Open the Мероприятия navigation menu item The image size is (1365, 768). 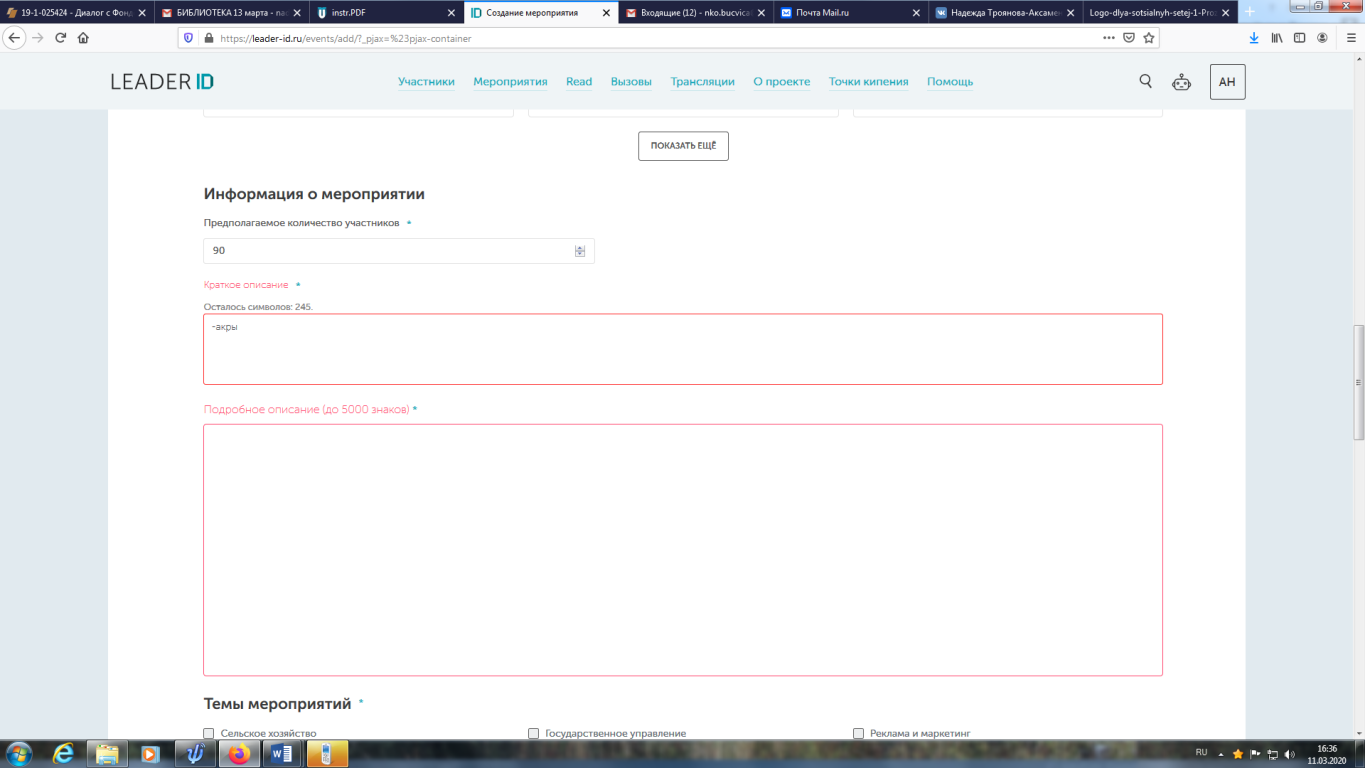coord(510,82)
